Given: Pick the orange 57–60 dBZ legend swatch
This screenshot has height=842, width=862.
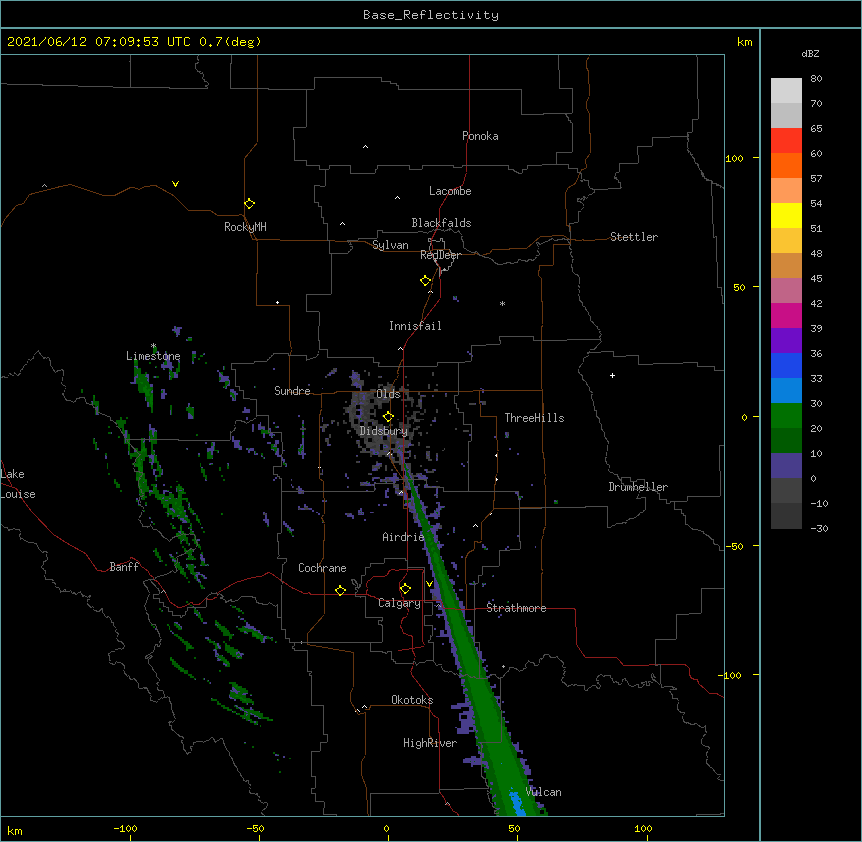Looking at the screenshot, I should 786,165.
